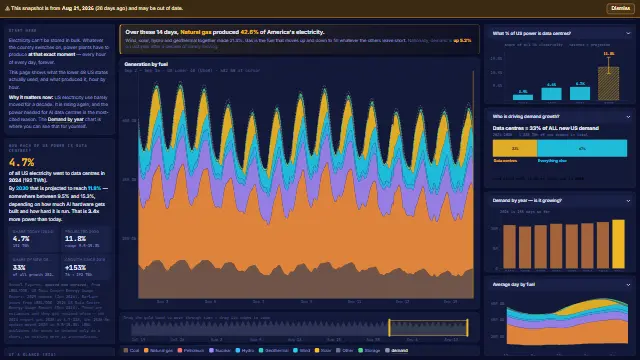
Task: Click the 33% share of new demand card
Action: tap(34, 267)
